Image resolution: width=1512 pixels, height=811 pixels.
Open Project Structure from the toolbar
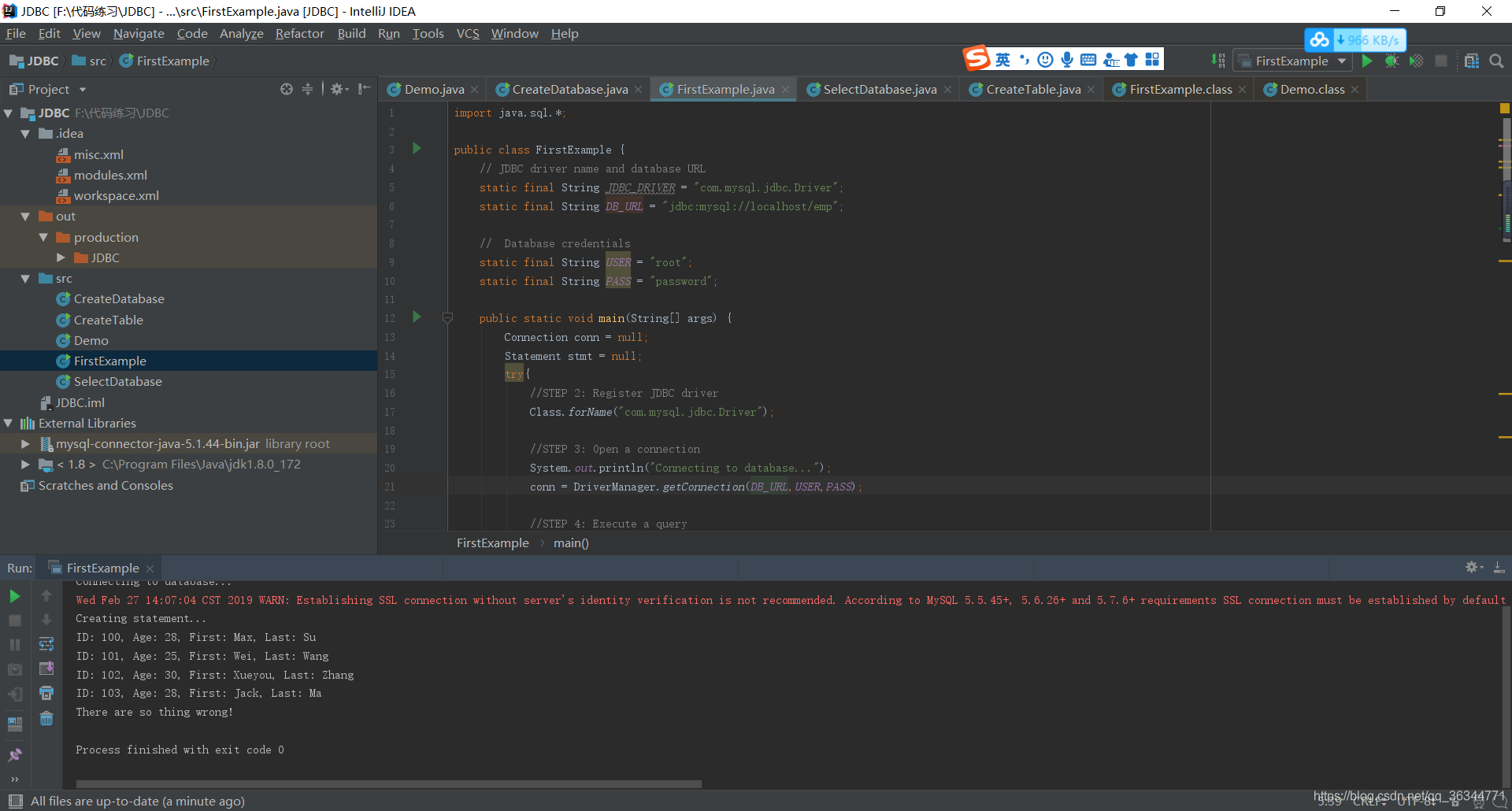[1471, 61]
